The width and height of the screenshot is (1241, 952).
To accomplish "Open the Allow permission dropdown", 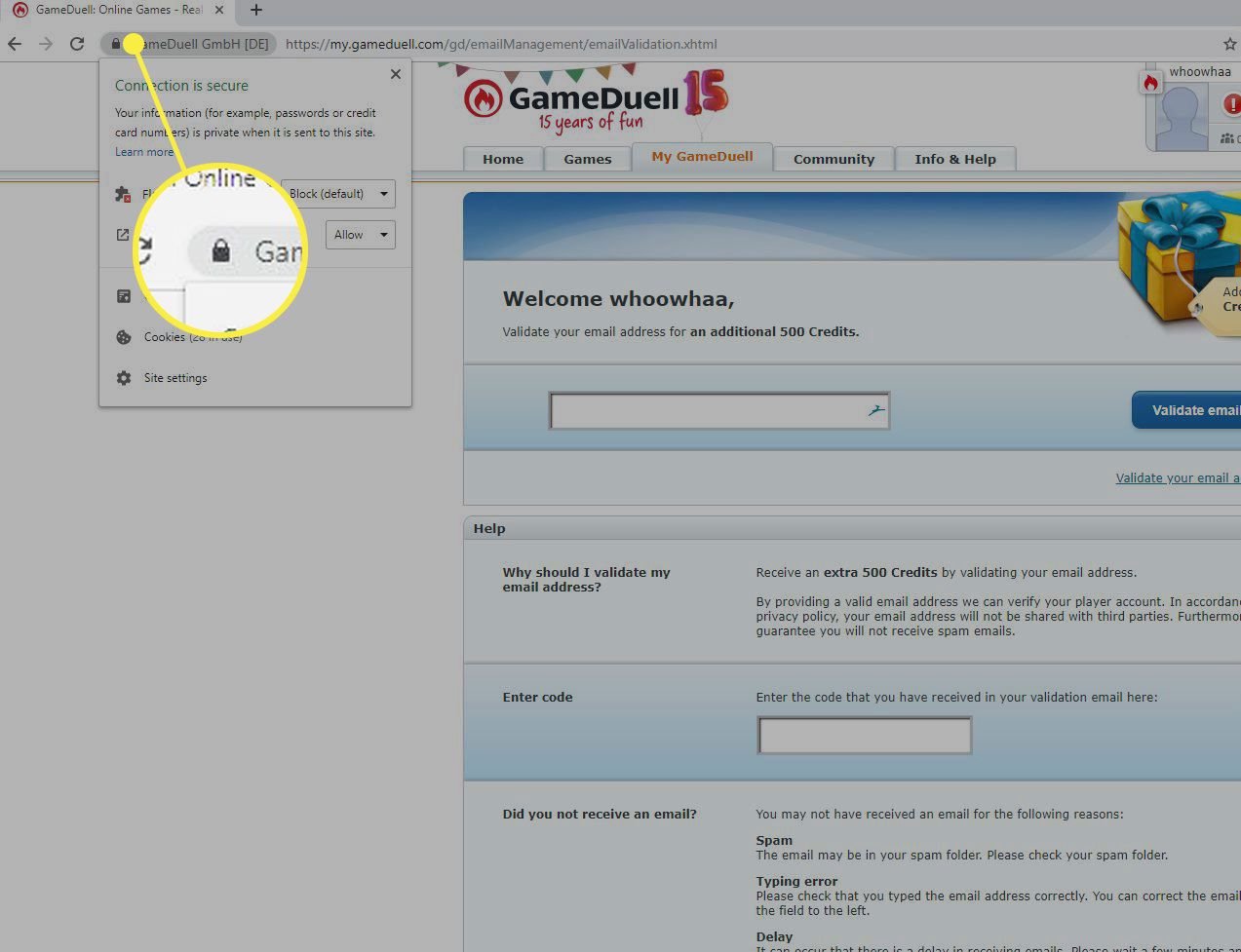I will tap(360, 235).
